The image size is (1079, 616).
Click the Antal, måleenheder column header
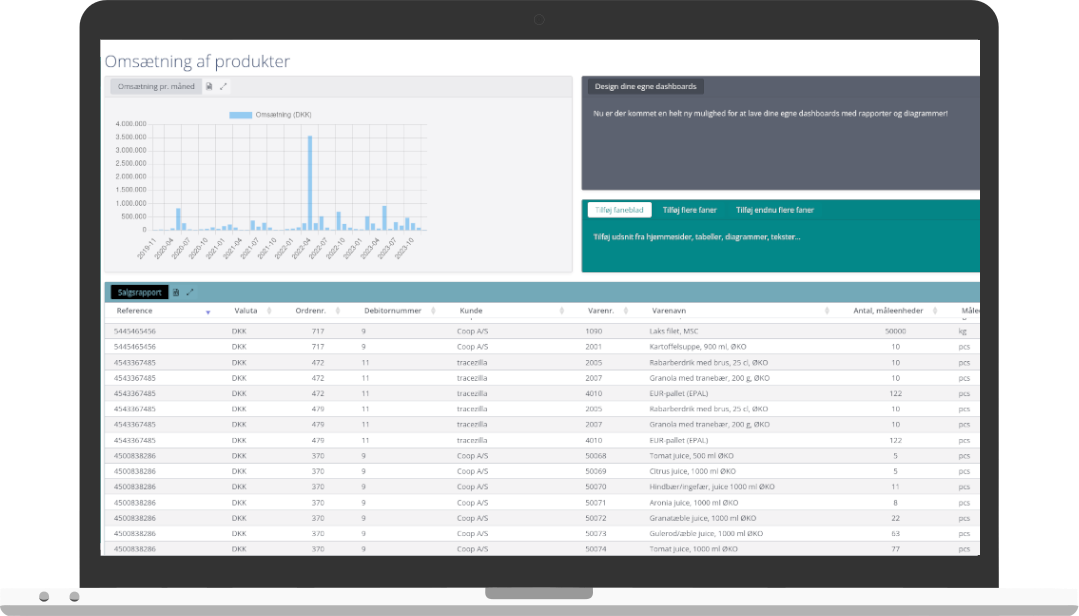coord(888,311)
